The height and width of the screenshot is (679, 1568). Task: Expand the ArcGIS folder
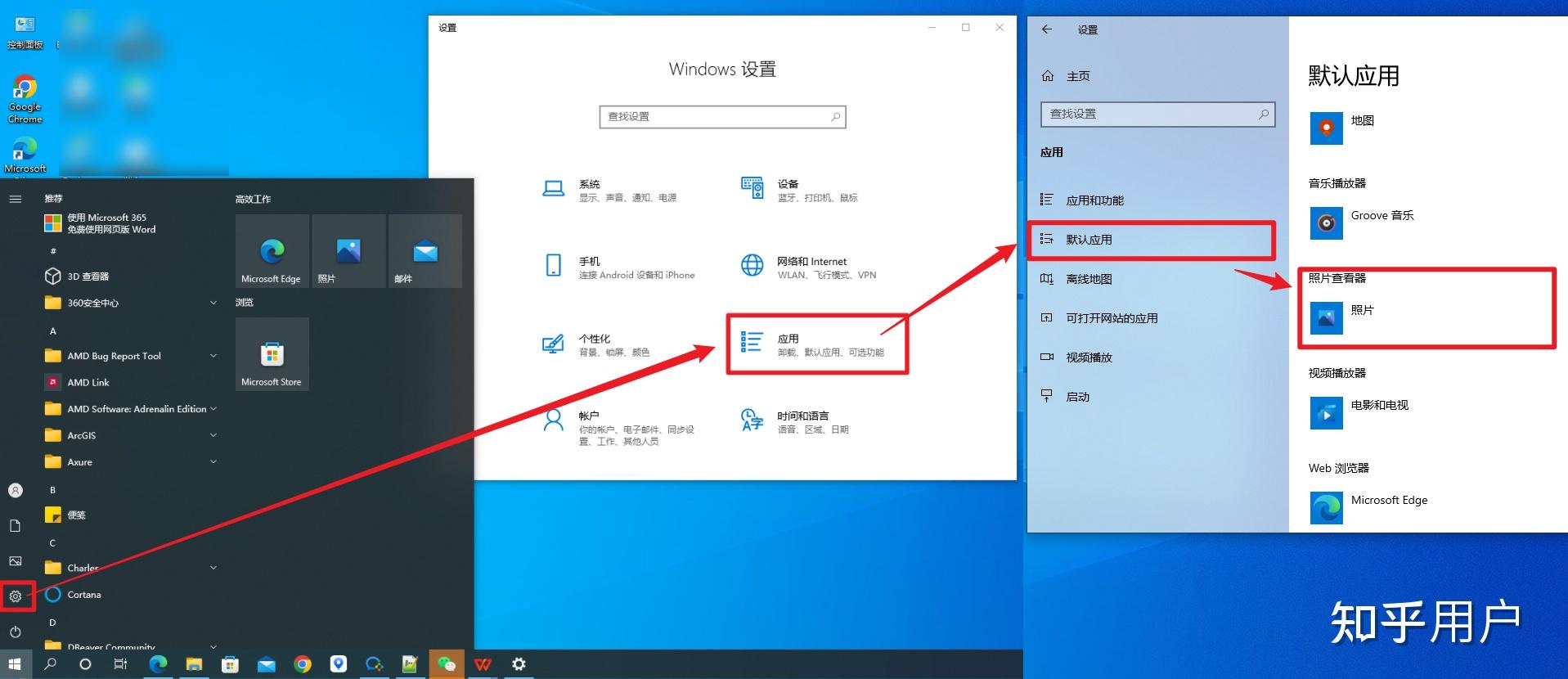[131, 435]
